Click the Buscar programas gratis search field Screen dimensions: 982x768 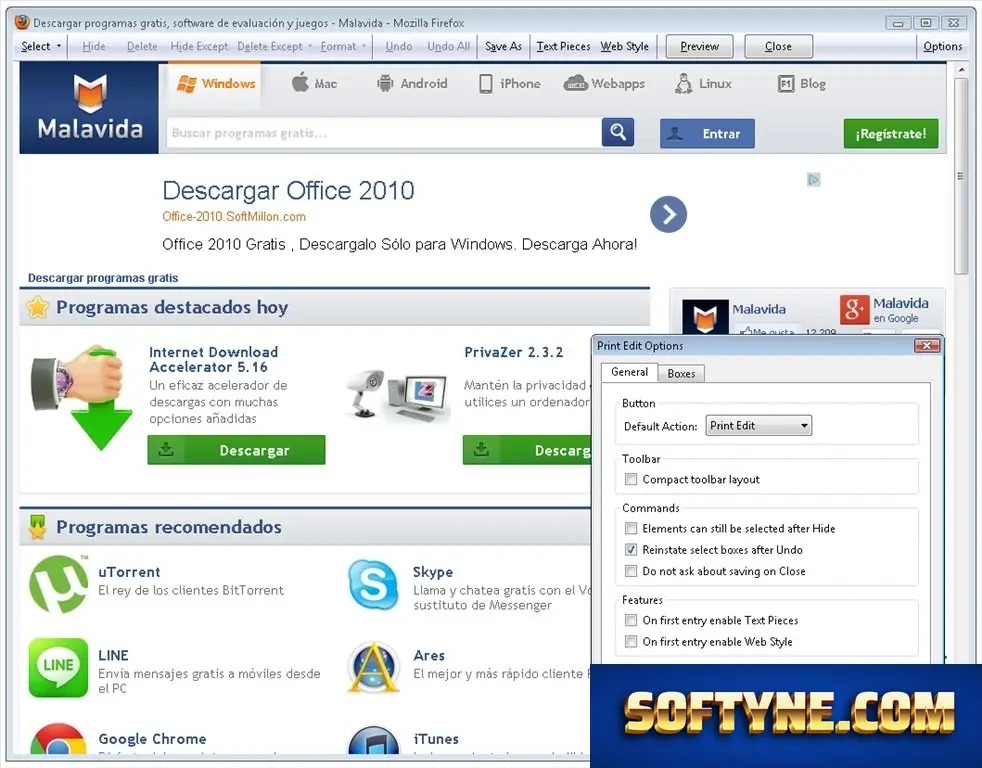pyautogui.click(x=383, y=133)
